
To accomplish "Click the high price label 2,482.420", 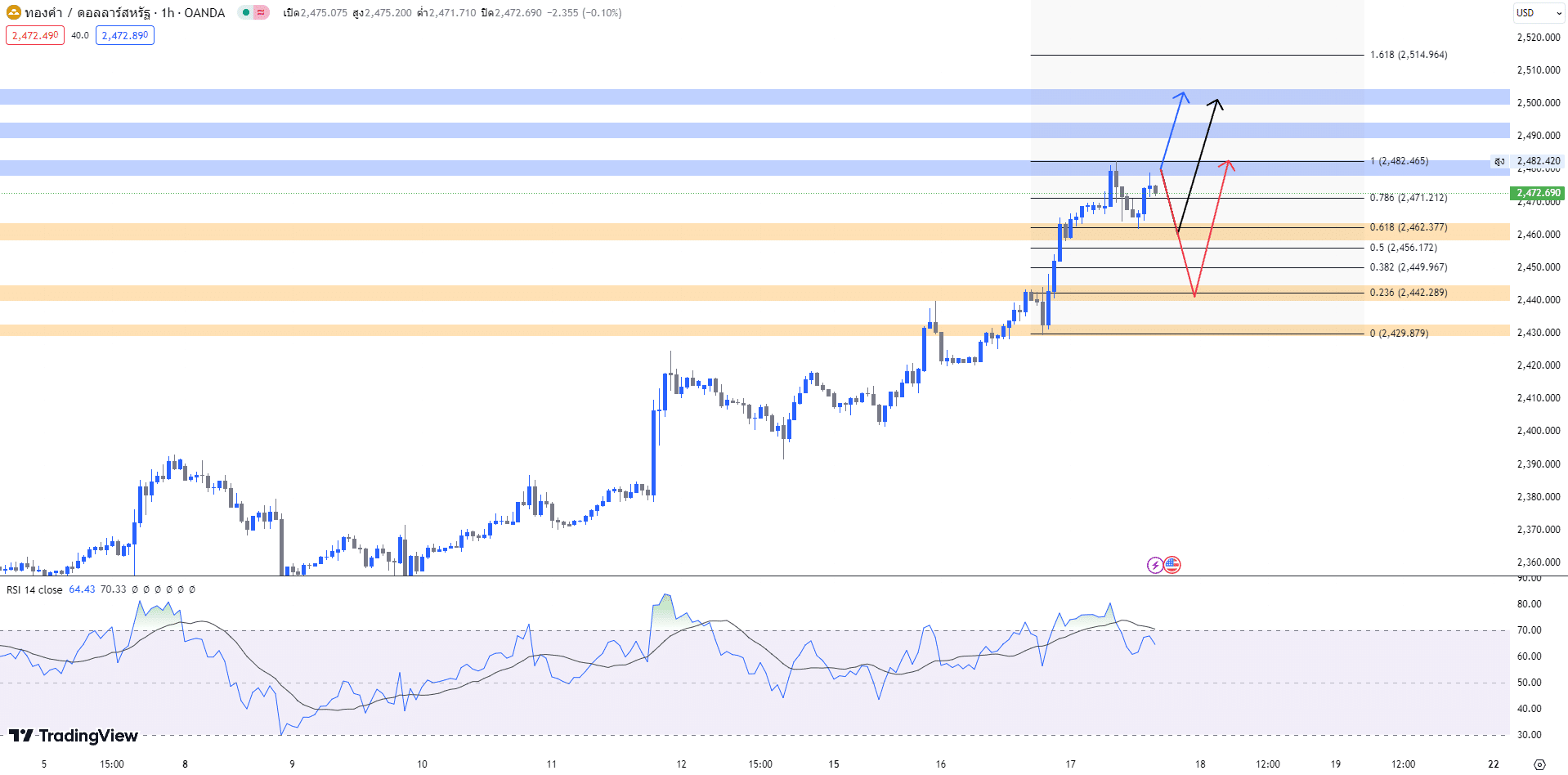I will point(1539,161).
